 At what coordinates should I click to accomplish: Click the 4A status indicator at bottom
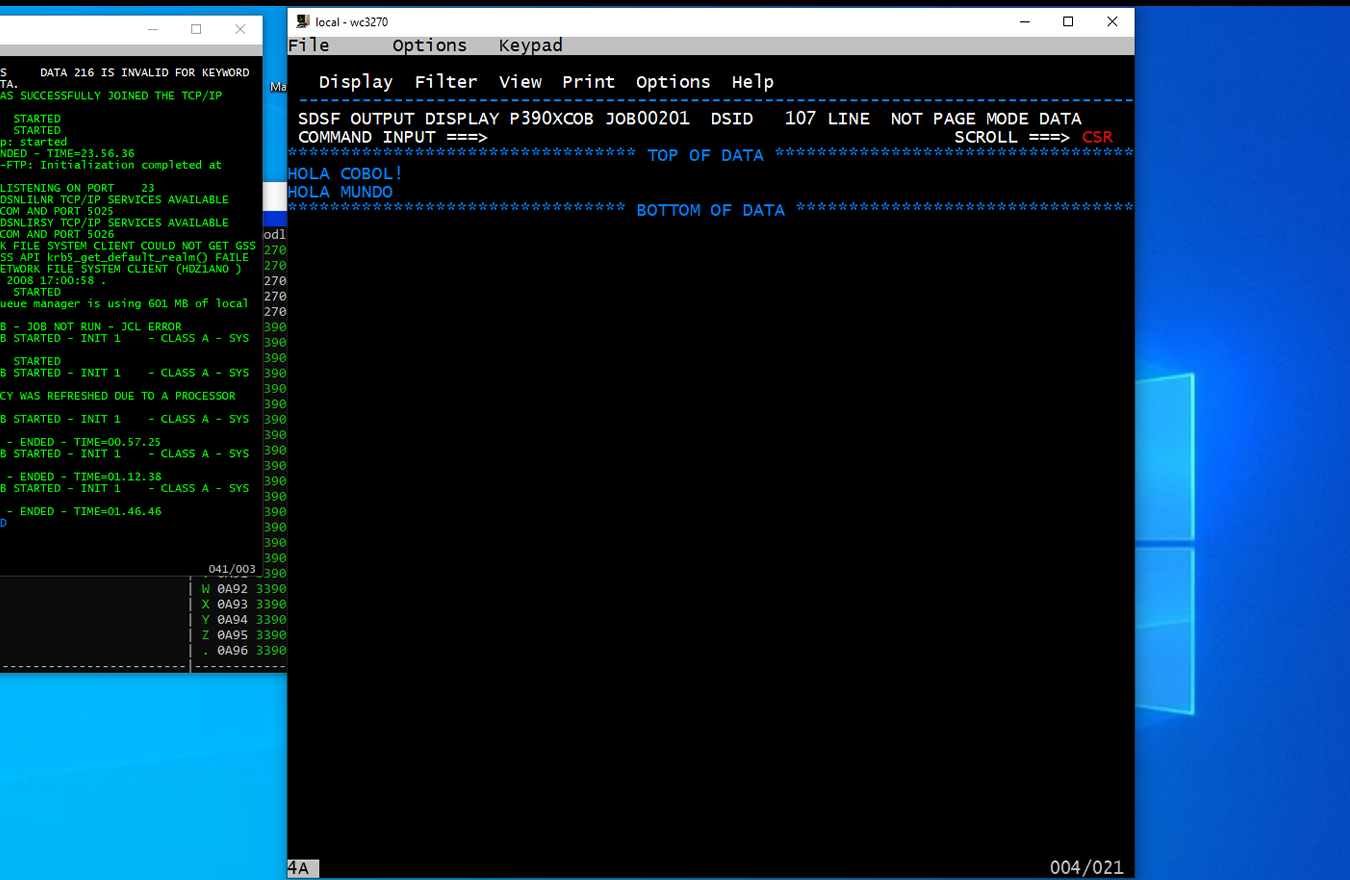pyautogui.click(x=298, y=868)
